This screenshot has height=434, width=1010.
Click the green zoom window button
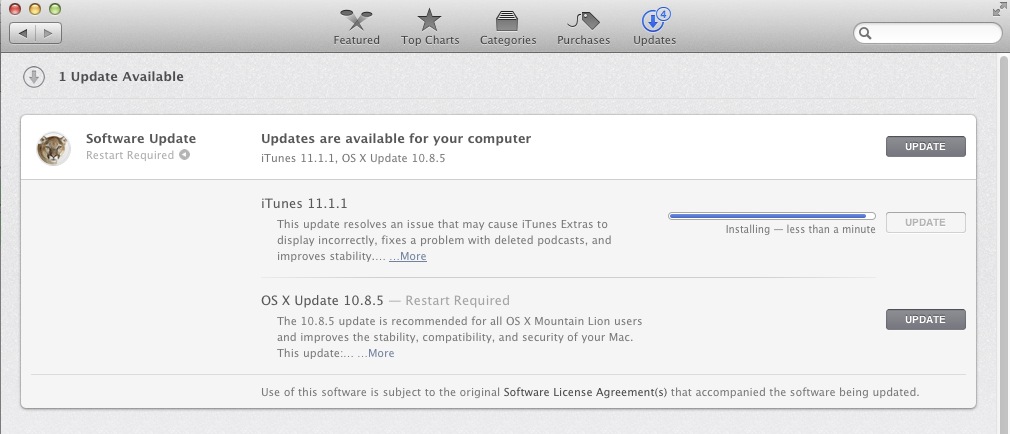[x=55, y=9]
